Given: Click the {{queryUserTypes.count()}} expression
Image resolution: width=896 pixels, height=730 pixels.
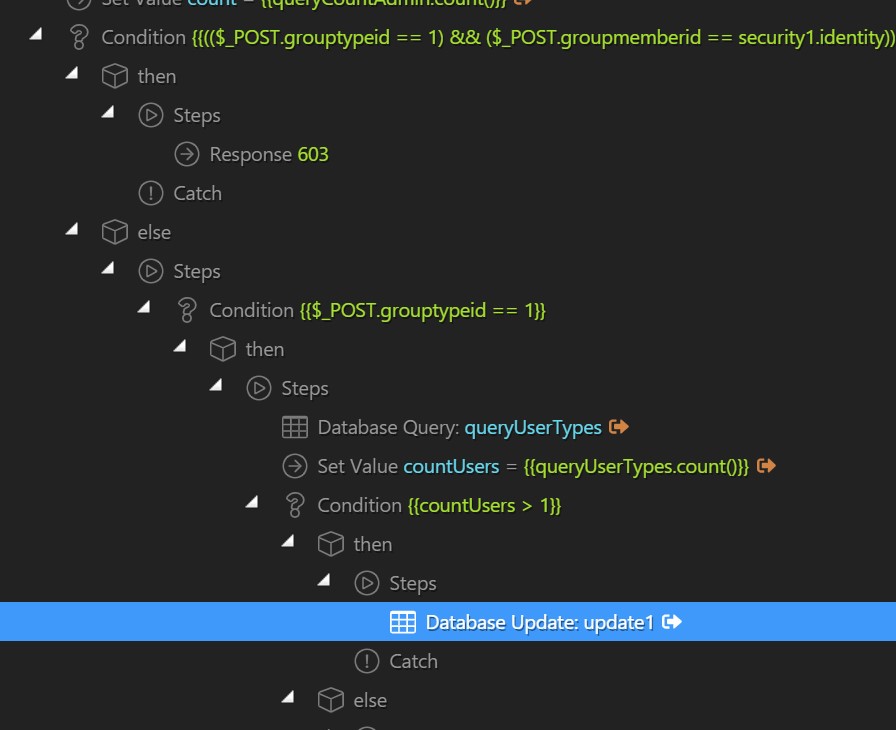Looking at the screenshot, I should click(x=636, y=466).
